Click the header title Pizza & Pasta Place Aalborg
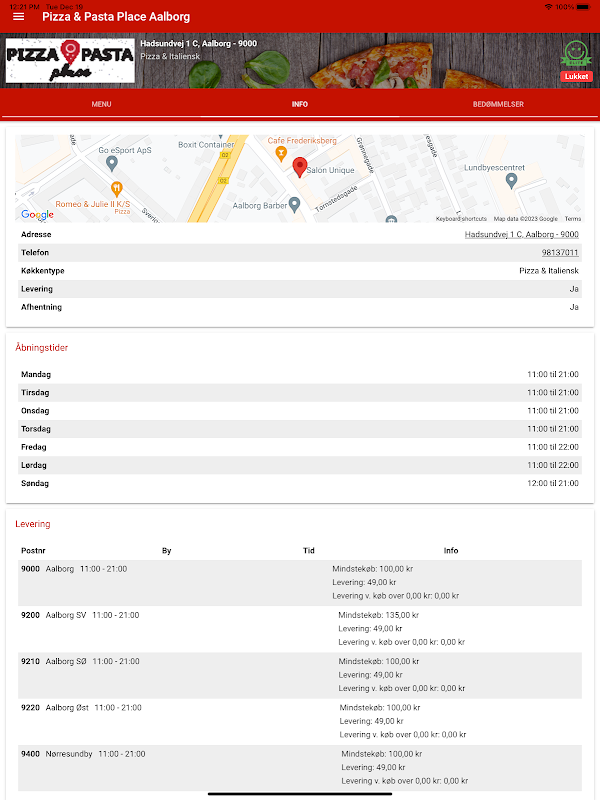This screenshot has height=800, width=600. (116, 16)
